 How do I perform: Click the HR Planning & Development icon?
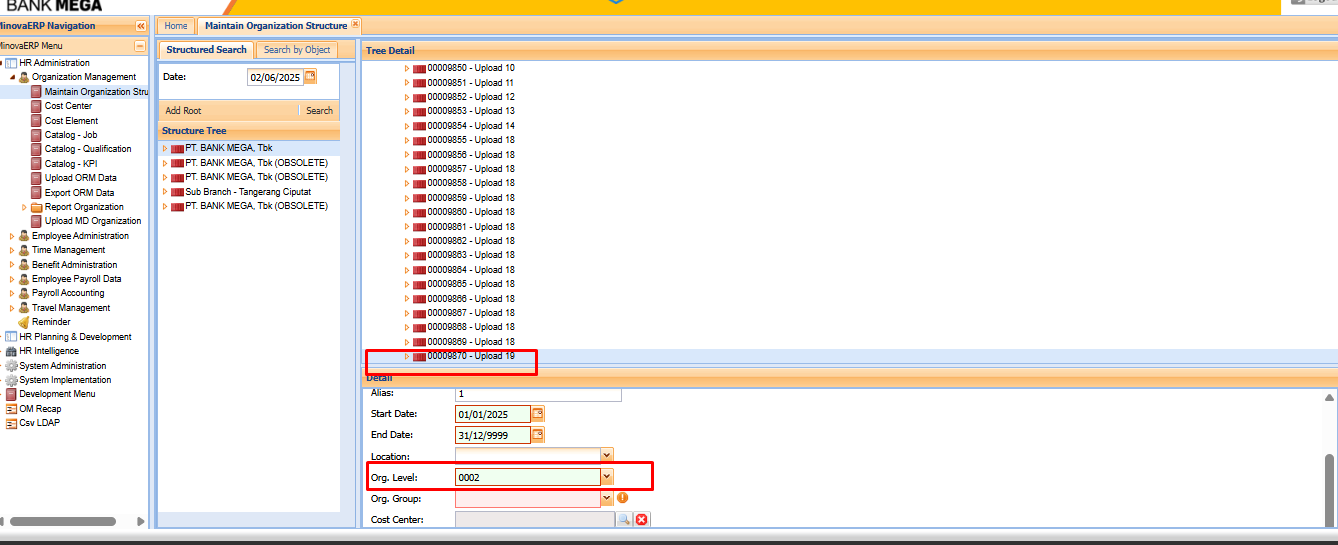[11, 337]
